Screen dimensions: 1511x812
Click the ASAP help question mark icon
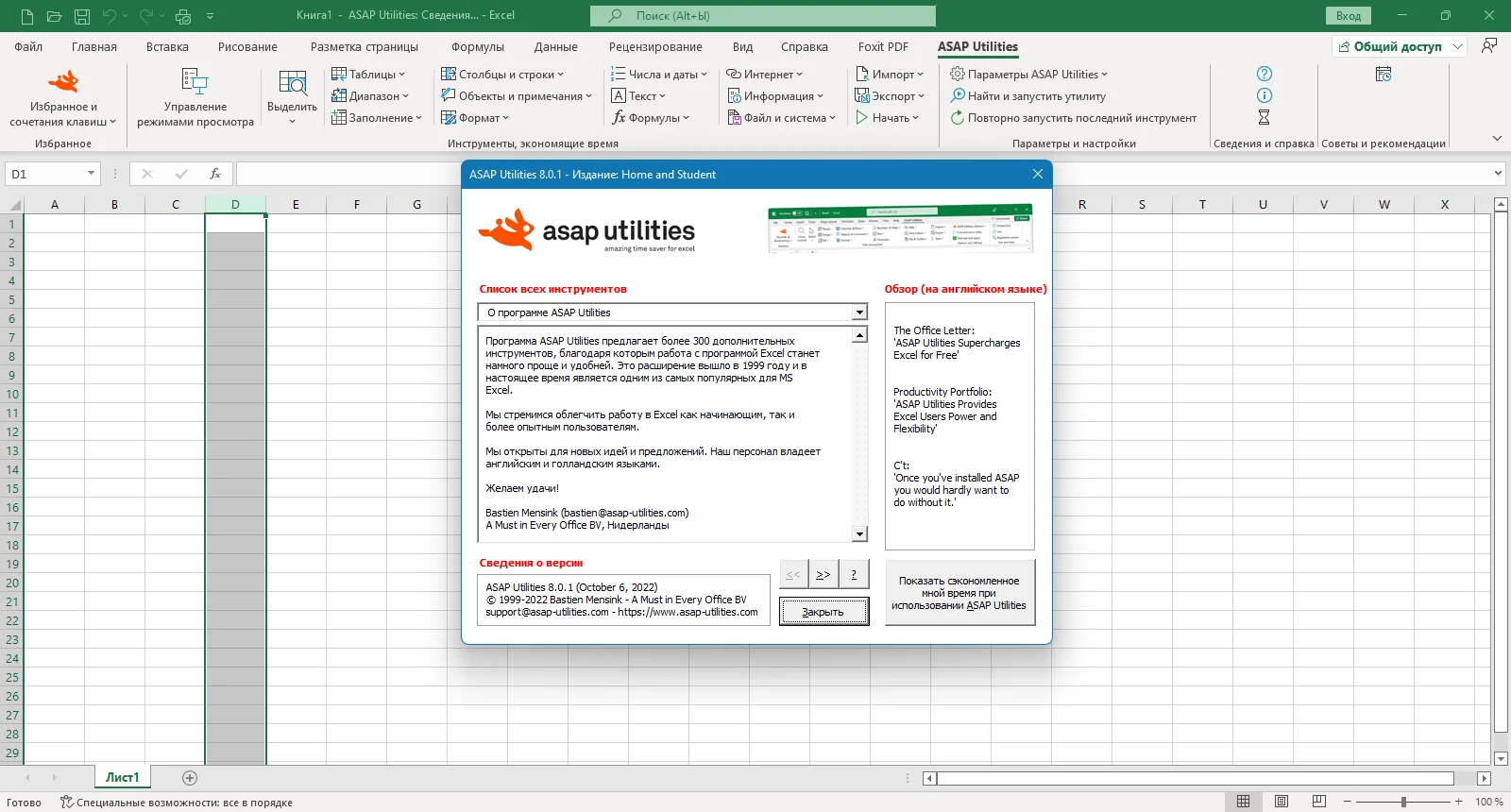tap(1265, 74)
